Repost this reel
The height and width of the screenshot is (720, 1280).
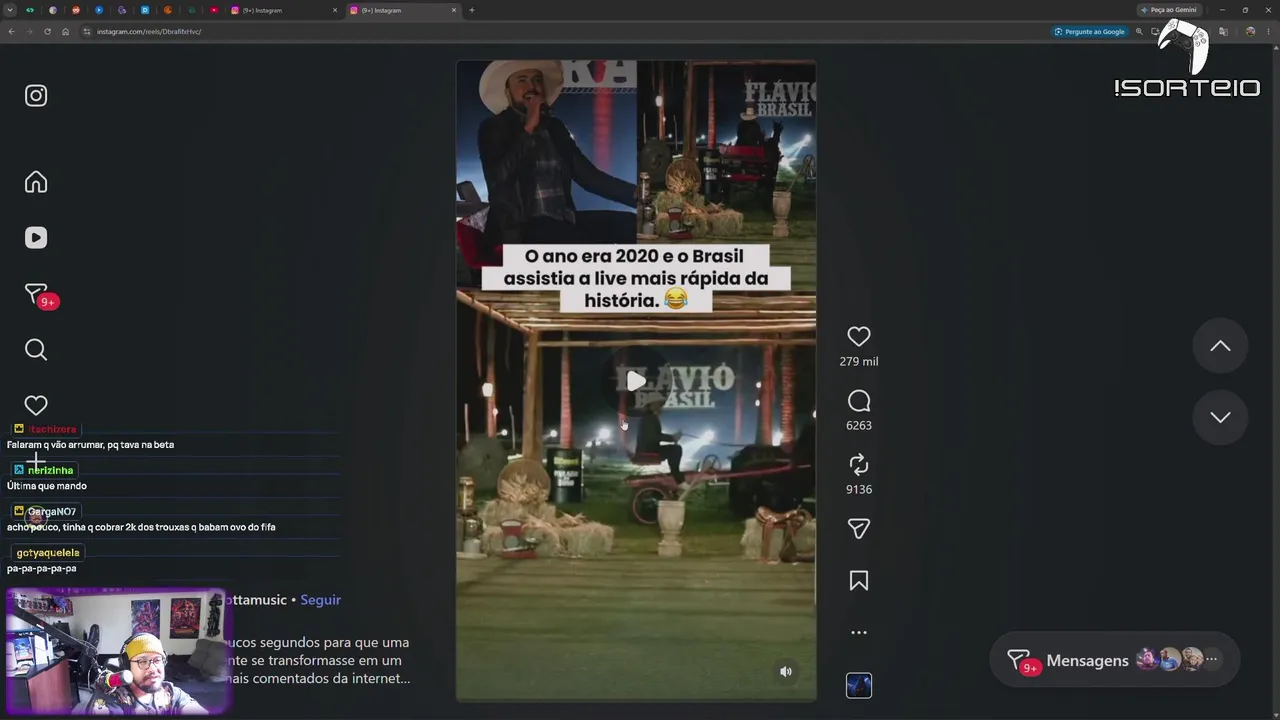pos(859,464)
